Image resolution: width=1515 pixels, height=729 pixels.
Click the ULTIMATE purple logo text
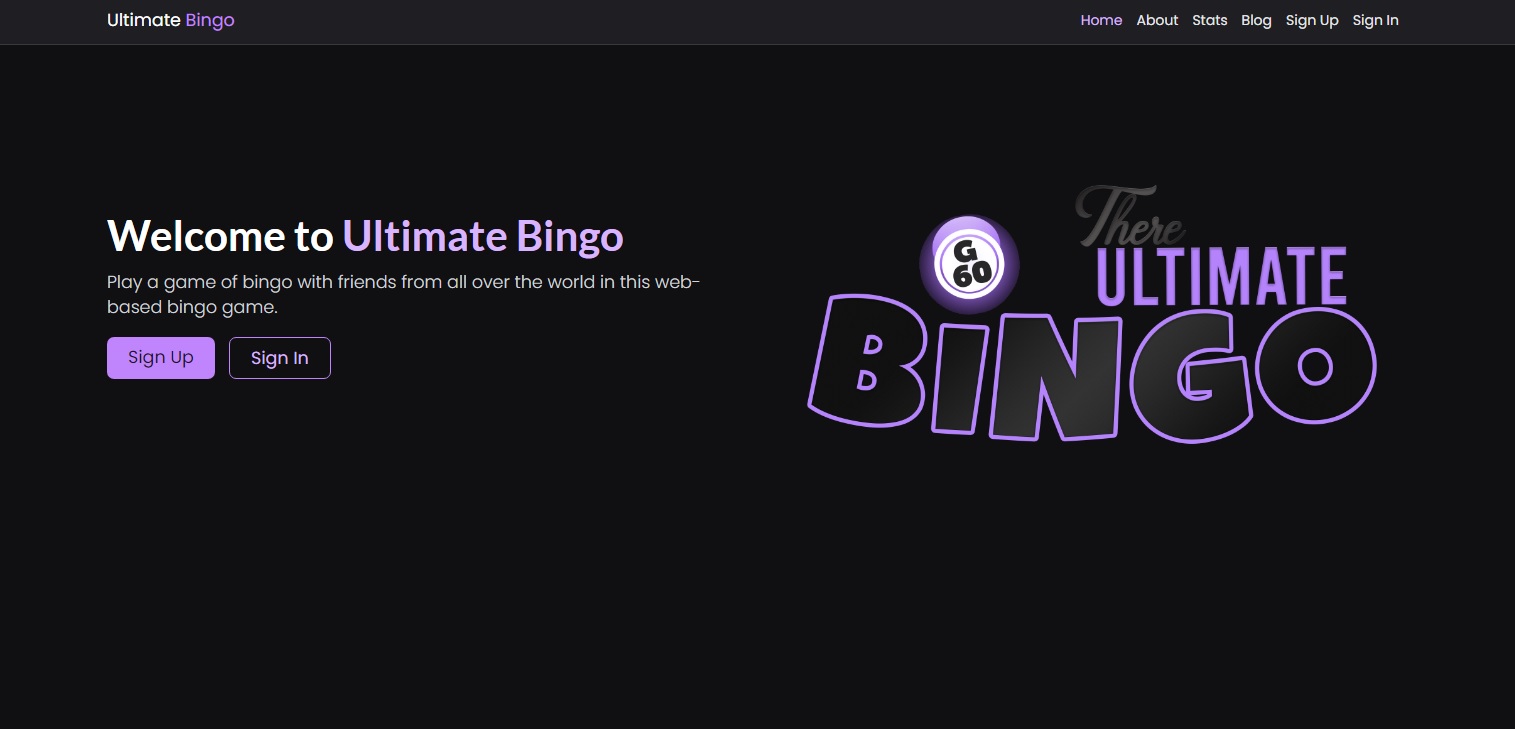tap(1222, 275)
